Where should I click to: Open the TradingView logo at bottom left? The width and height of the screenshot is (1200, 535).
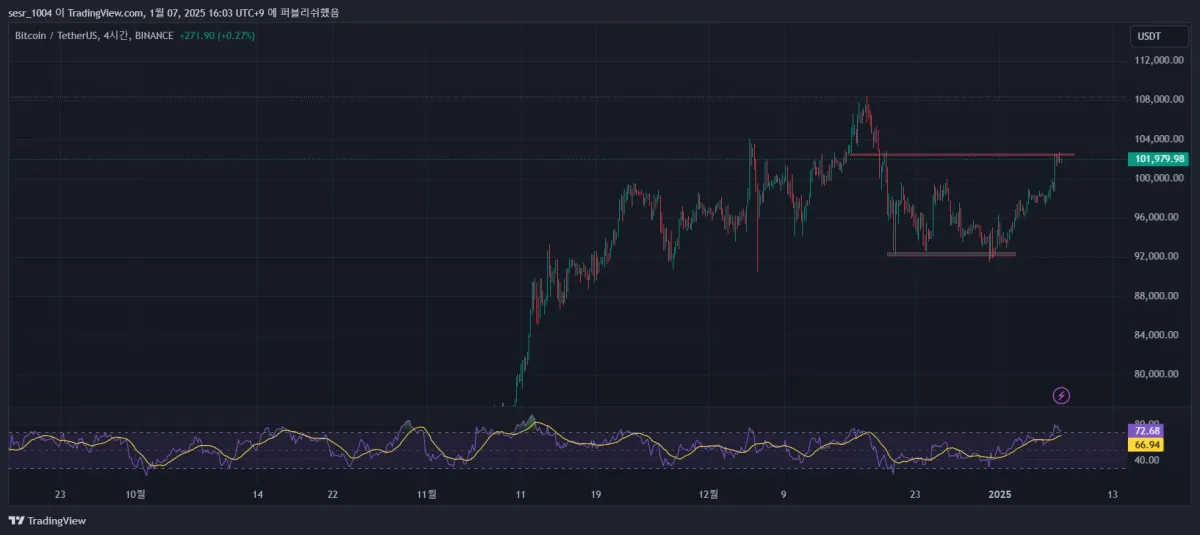pos(47,520)
